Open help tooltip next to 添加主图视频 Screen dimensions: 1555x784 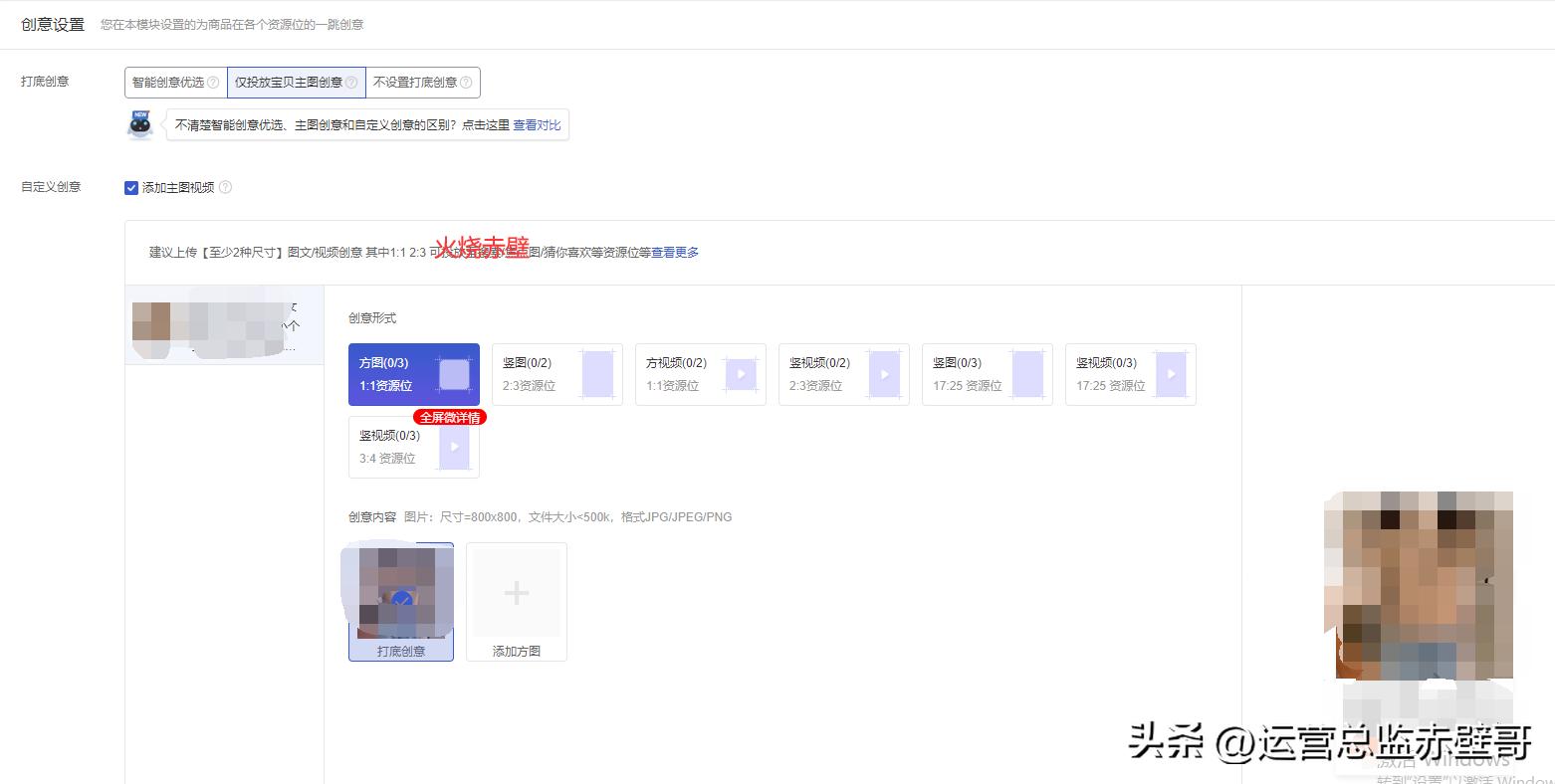[225, 187]
